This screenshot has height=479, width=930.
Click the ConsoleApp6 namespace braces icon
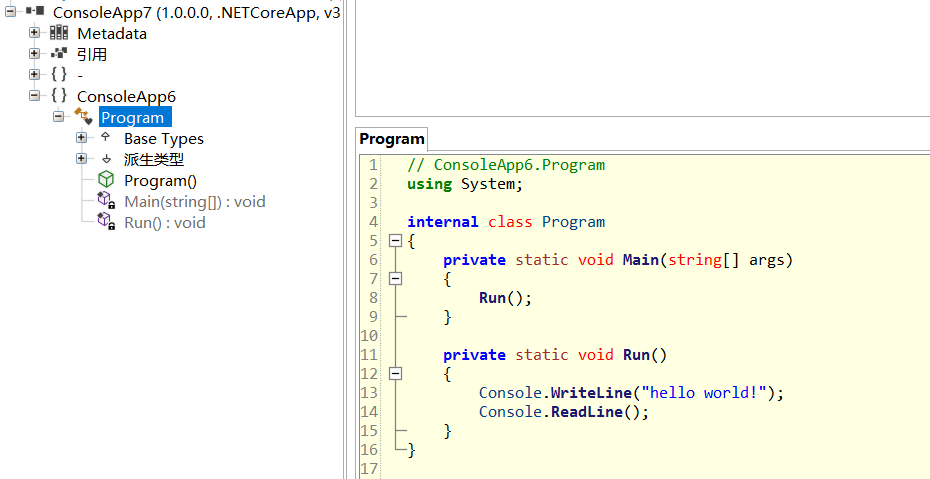[59, 95]
